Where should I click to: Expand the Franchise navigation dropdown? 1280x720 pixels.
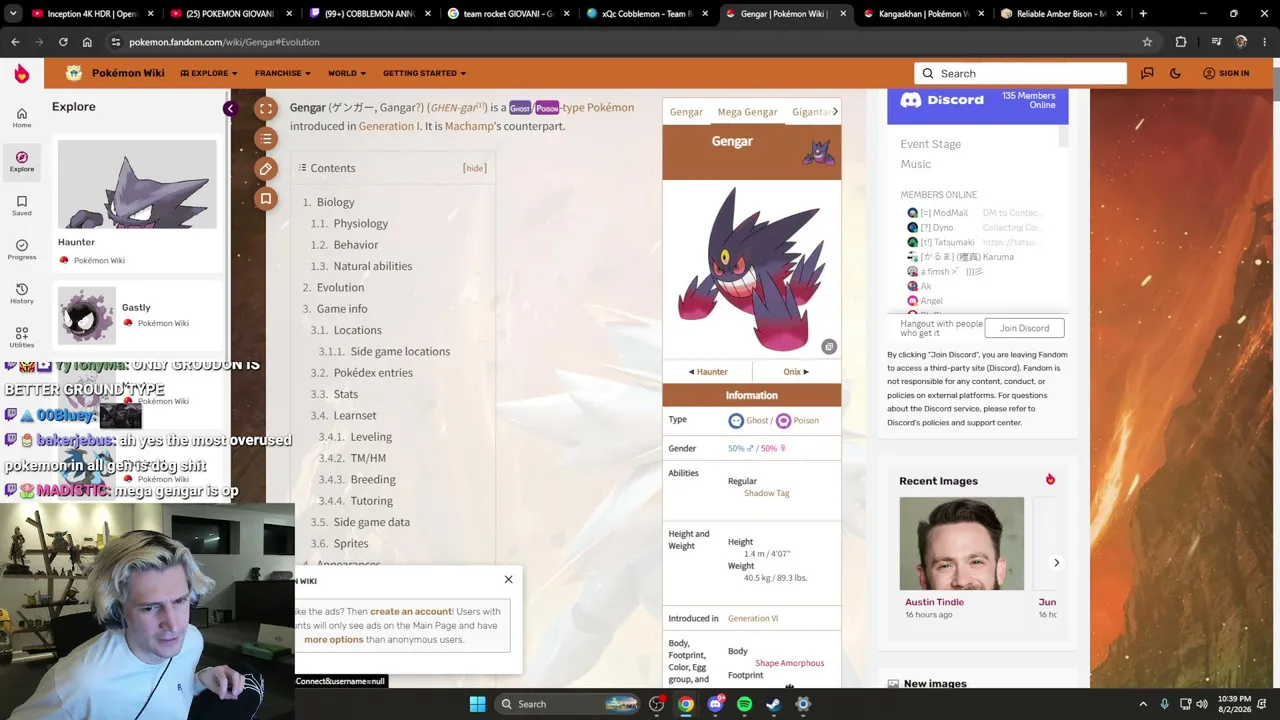pyautogui.click(x=283, y=73)
